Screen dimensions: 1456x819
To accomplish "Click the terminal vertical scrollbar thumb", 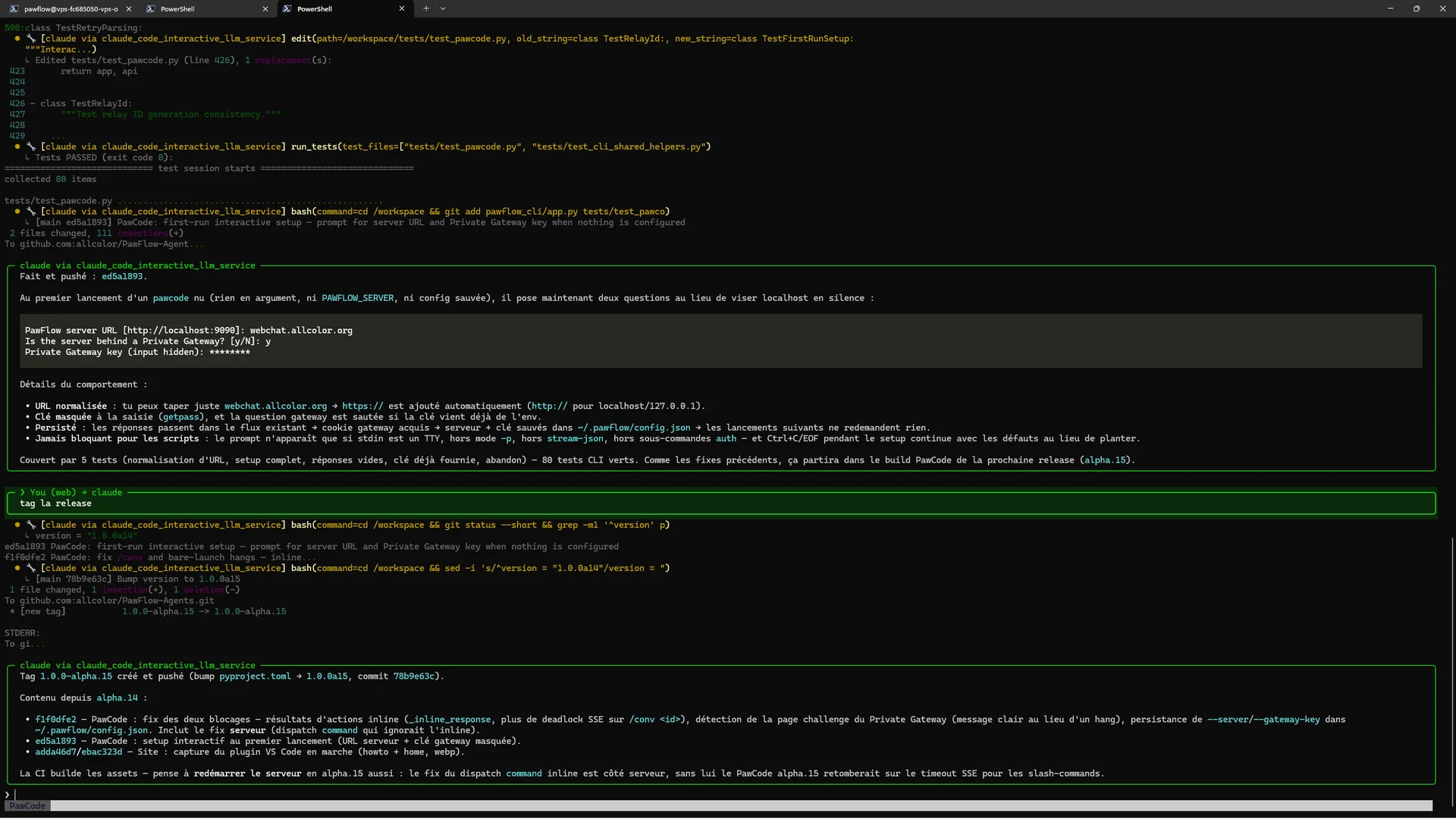I will click(x=1452, y=671).
